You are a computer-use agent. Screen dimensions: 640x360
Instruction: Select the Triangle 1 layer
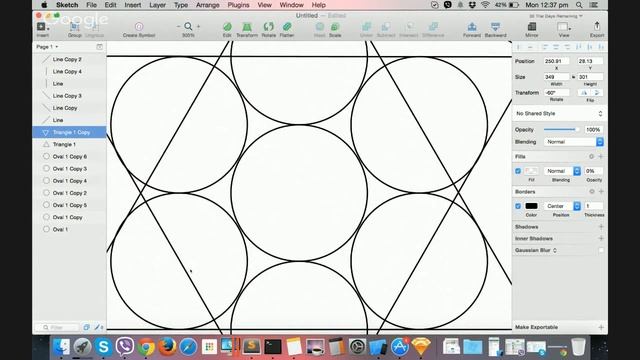tap(69, 144)
